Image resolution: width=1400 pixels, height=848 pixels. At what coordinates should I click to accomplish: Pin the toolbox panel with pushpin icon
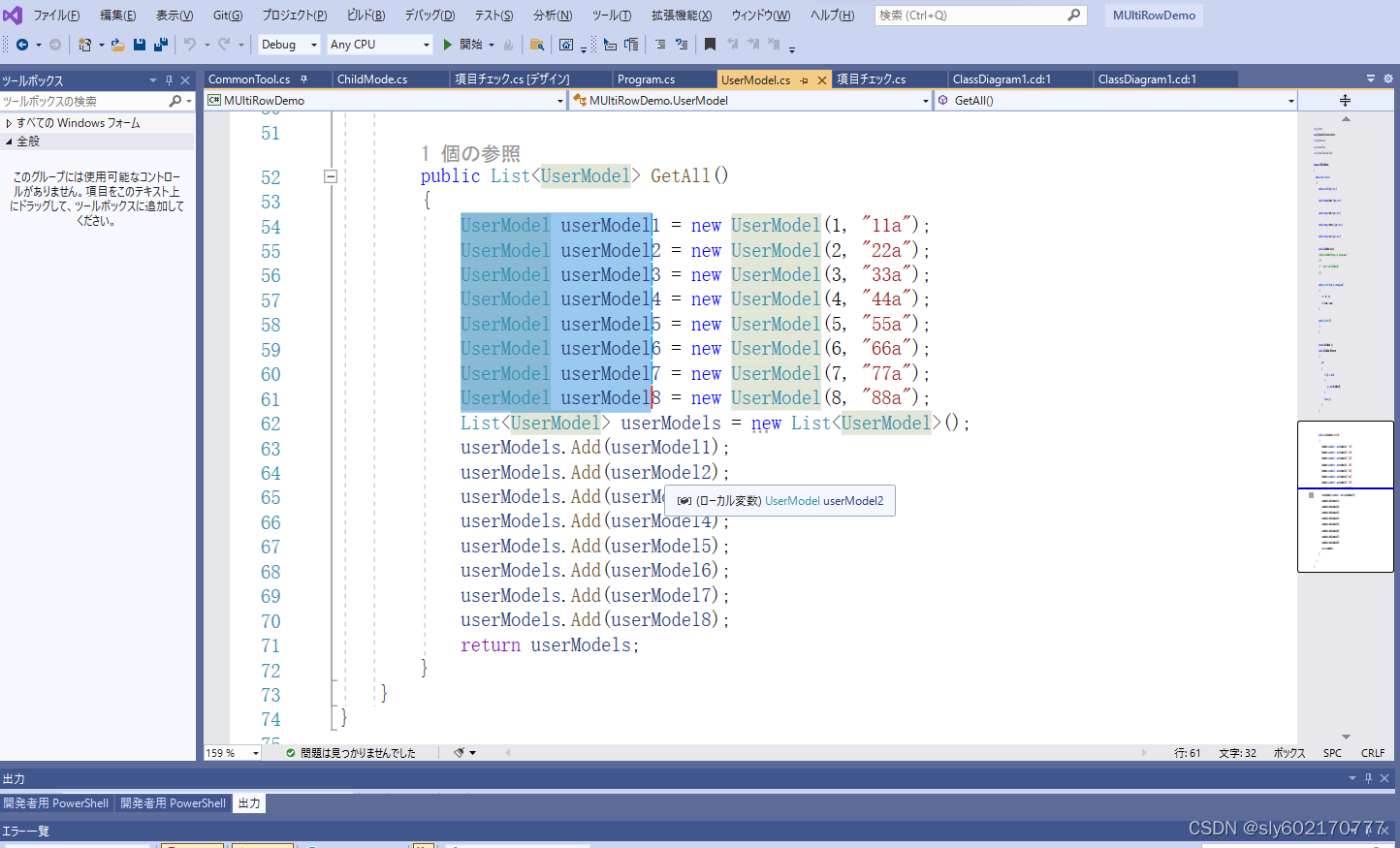tap(169, 80)
